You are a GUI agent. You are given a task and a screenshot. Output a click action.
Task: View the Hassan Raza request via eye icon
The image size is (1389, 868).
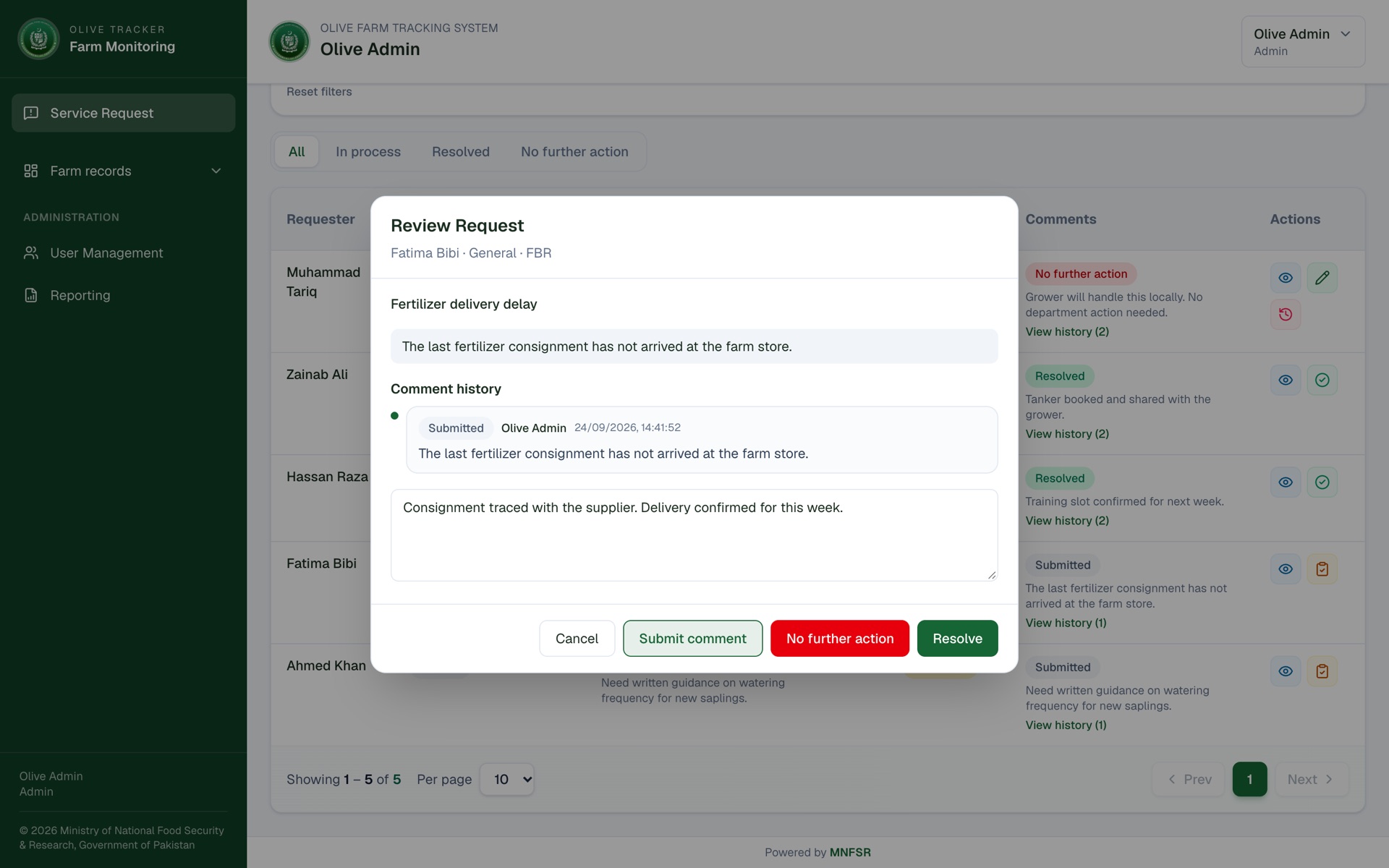[1286, 482]
